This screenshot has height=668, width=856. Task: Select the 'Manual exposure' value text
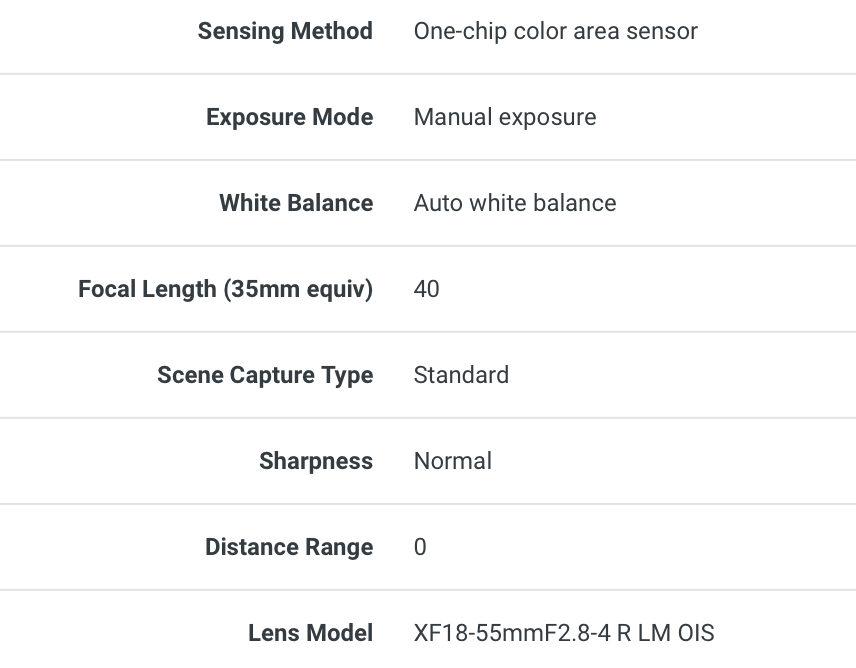point(504,117)
